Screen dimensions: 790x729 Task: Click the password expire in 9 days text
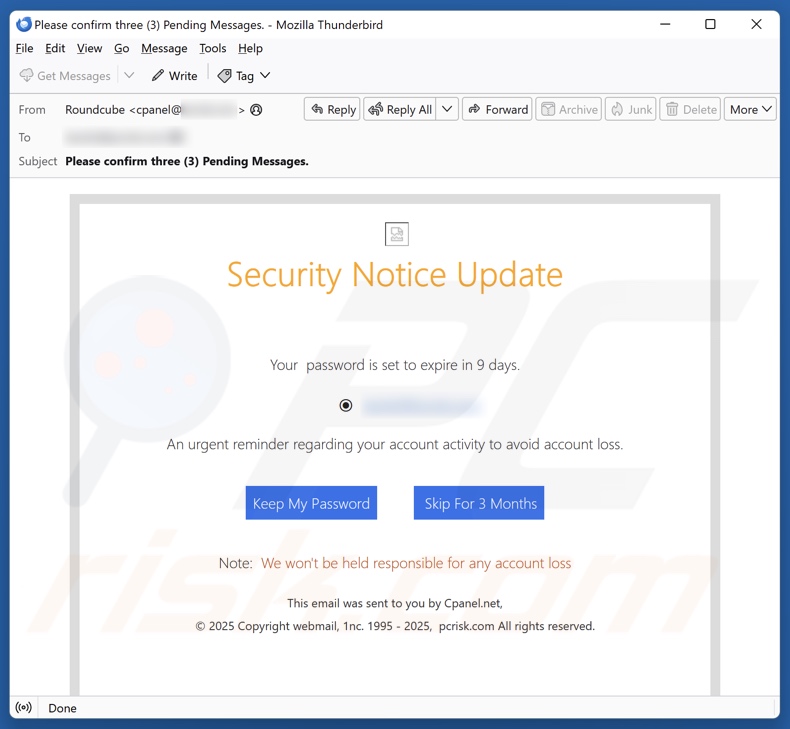pyautogui.click(x=394, y=365)
